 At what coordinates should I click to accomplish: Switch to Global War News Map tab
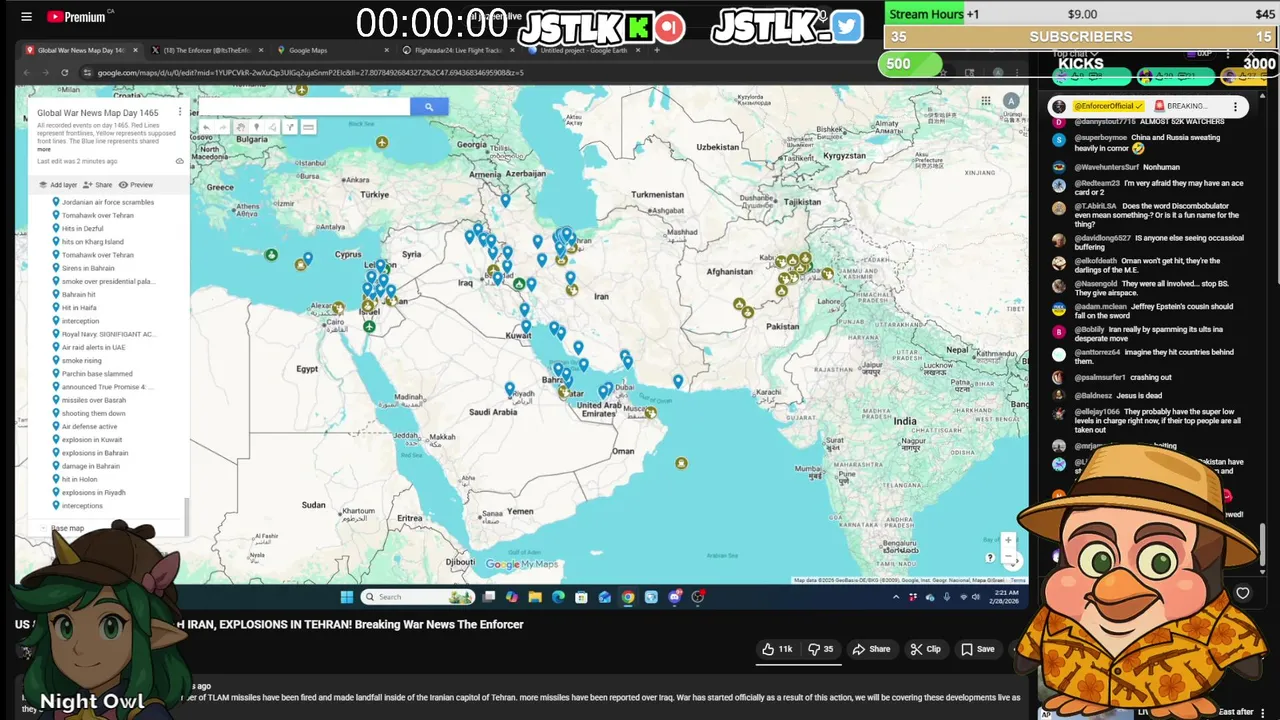click(x=82, y=50)
